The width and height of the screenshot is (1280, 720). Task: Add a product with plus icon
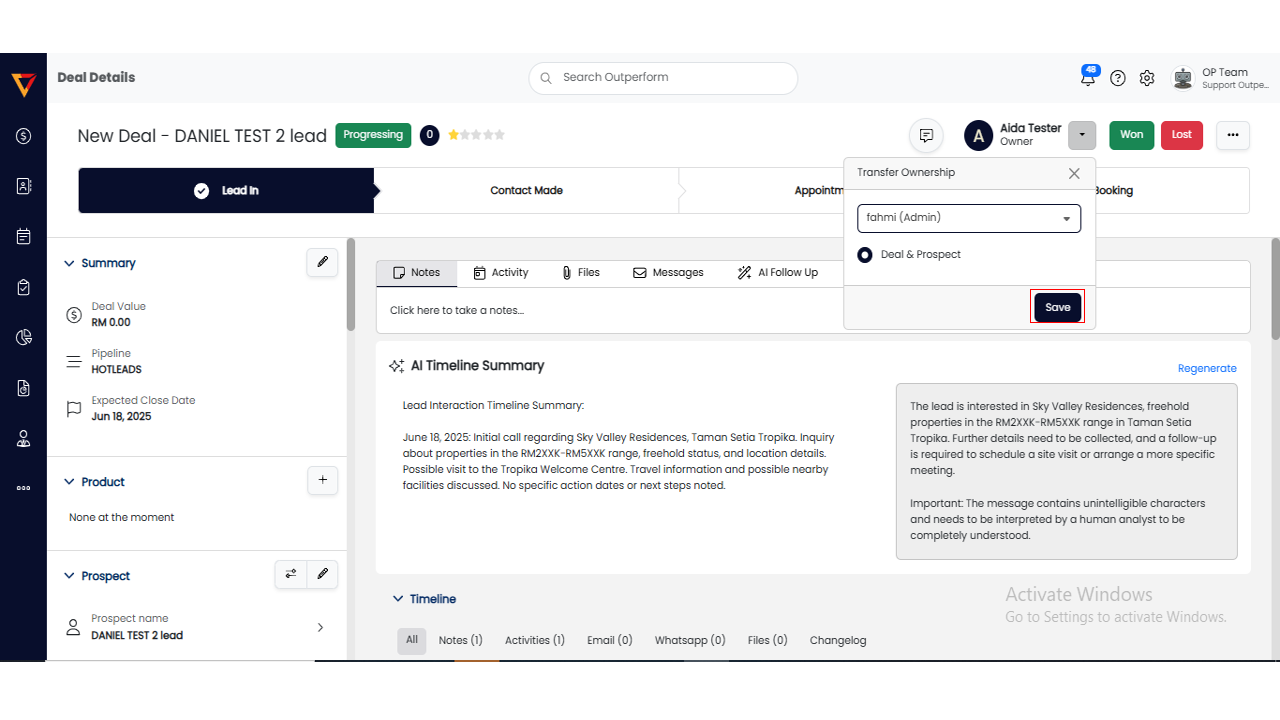[x=322, y=481]
